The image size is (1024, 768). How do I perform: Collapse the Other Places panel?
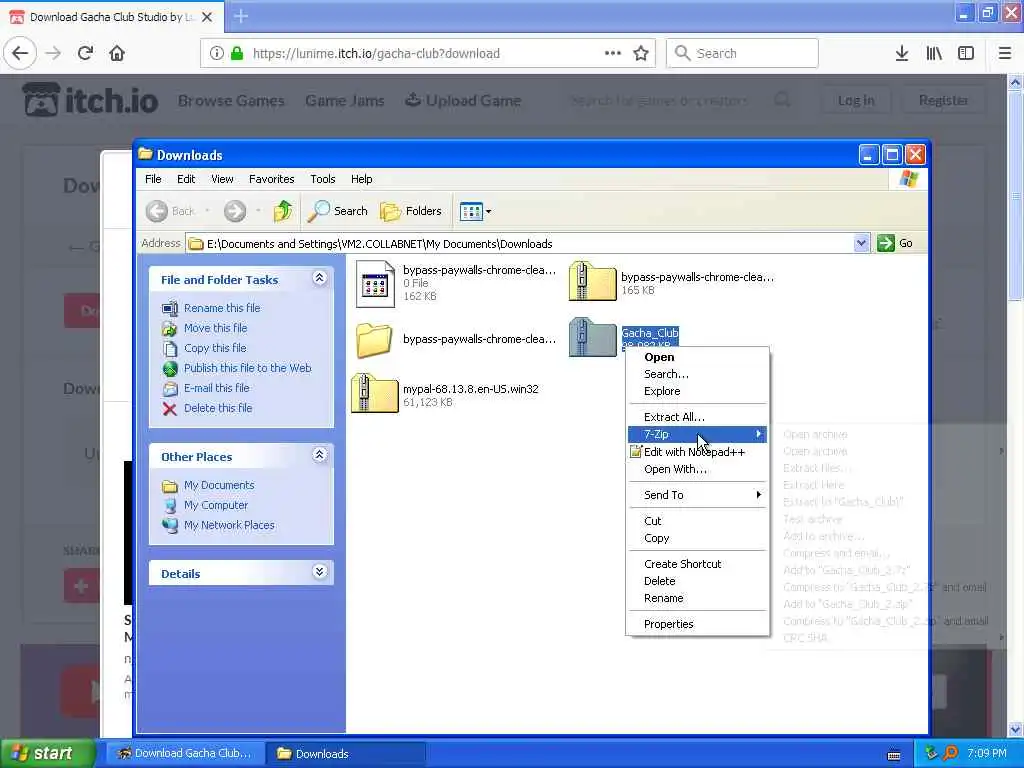319,455
